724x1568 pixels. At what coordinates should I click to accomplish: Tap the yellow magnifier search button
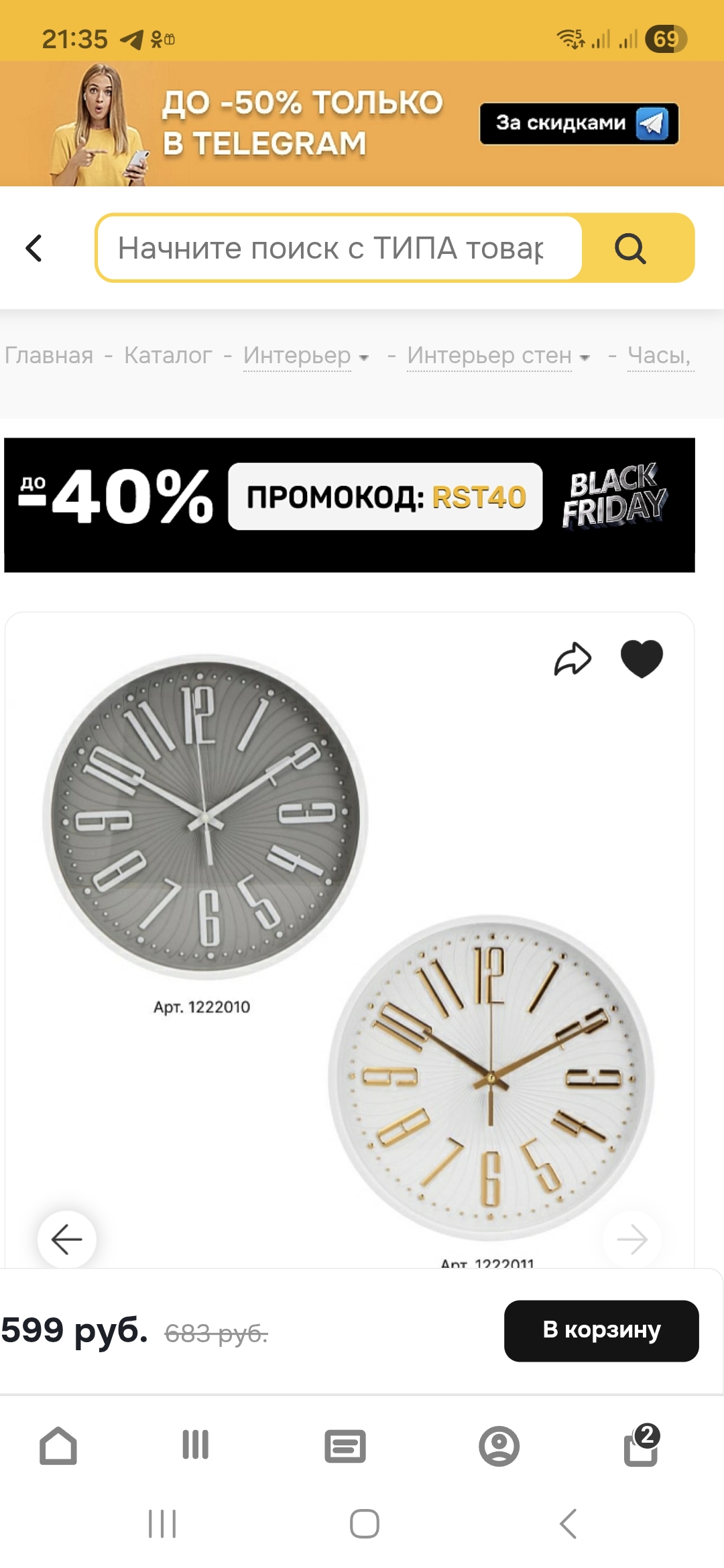pos(631,249)
